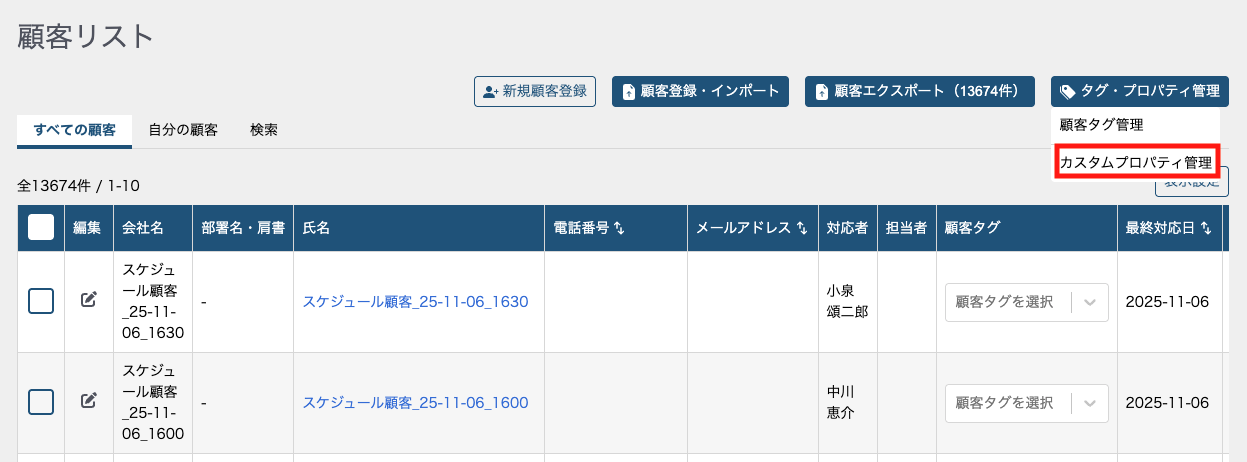The width and height of the screenshot is (1247, 462).
Task: Click the upload icon on 顧客登録・インポート
Action: click(x=629, y=91)
